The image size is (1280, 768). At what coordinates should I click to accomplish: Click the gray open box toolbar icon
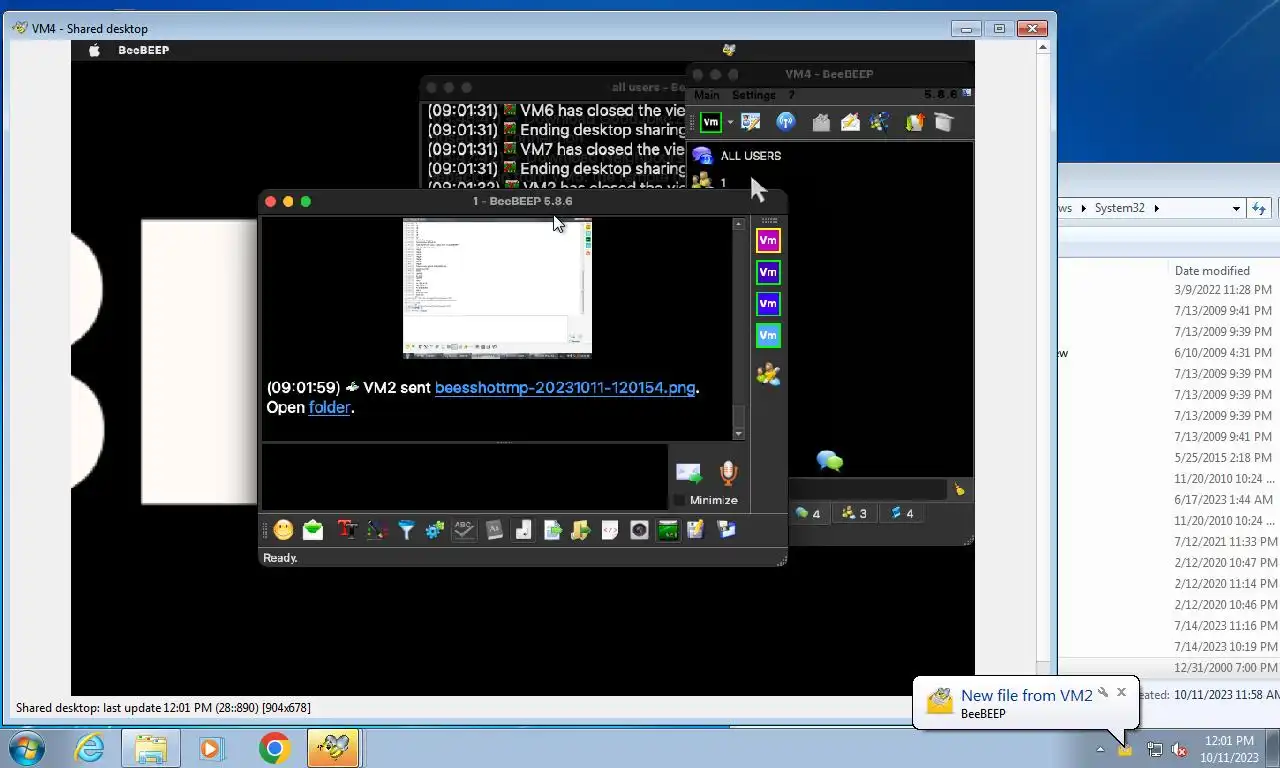944,122
